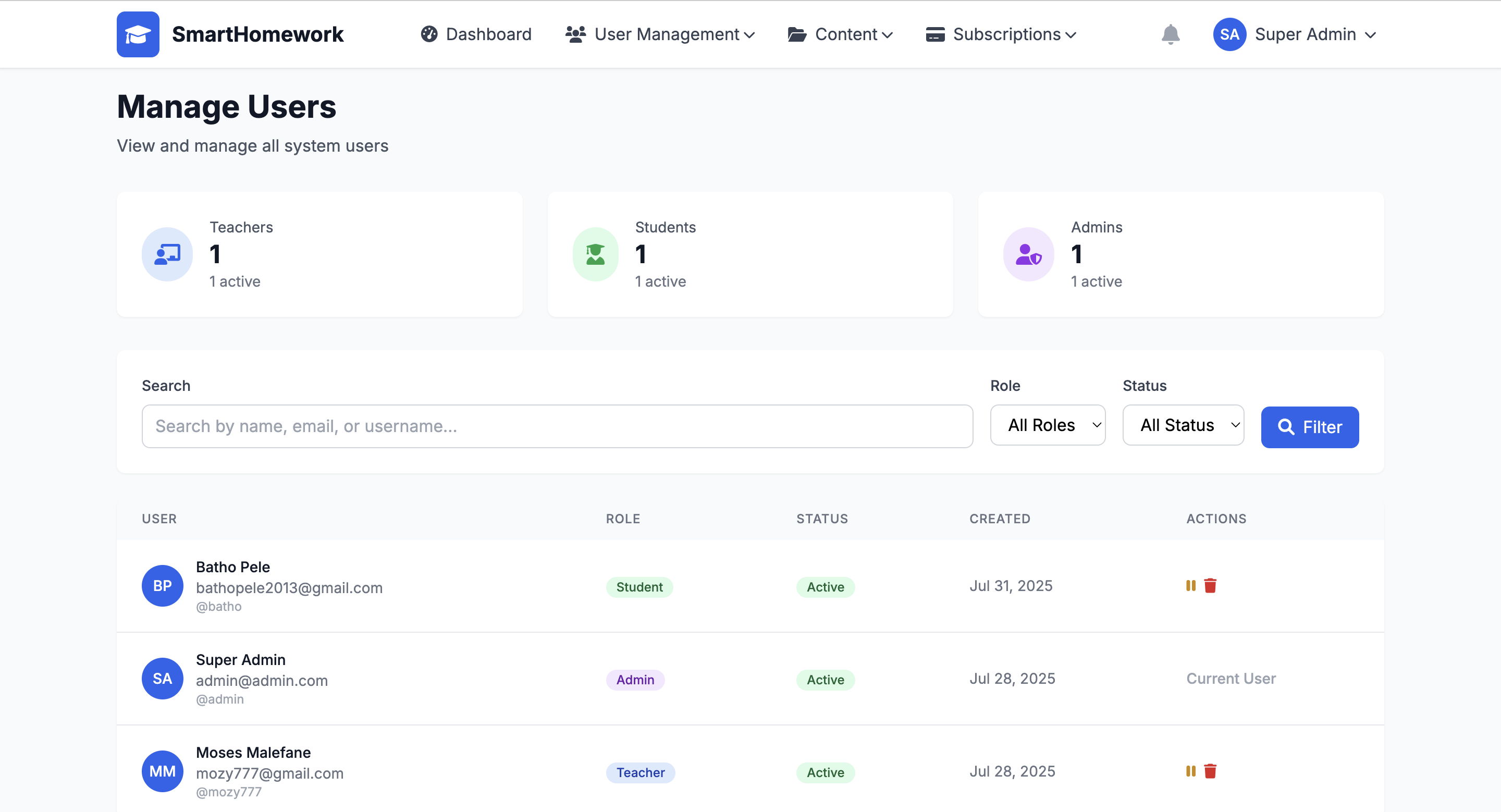Open the notifications bell
Viewport: 1501px width, 812px height.
pos(1170,34)
